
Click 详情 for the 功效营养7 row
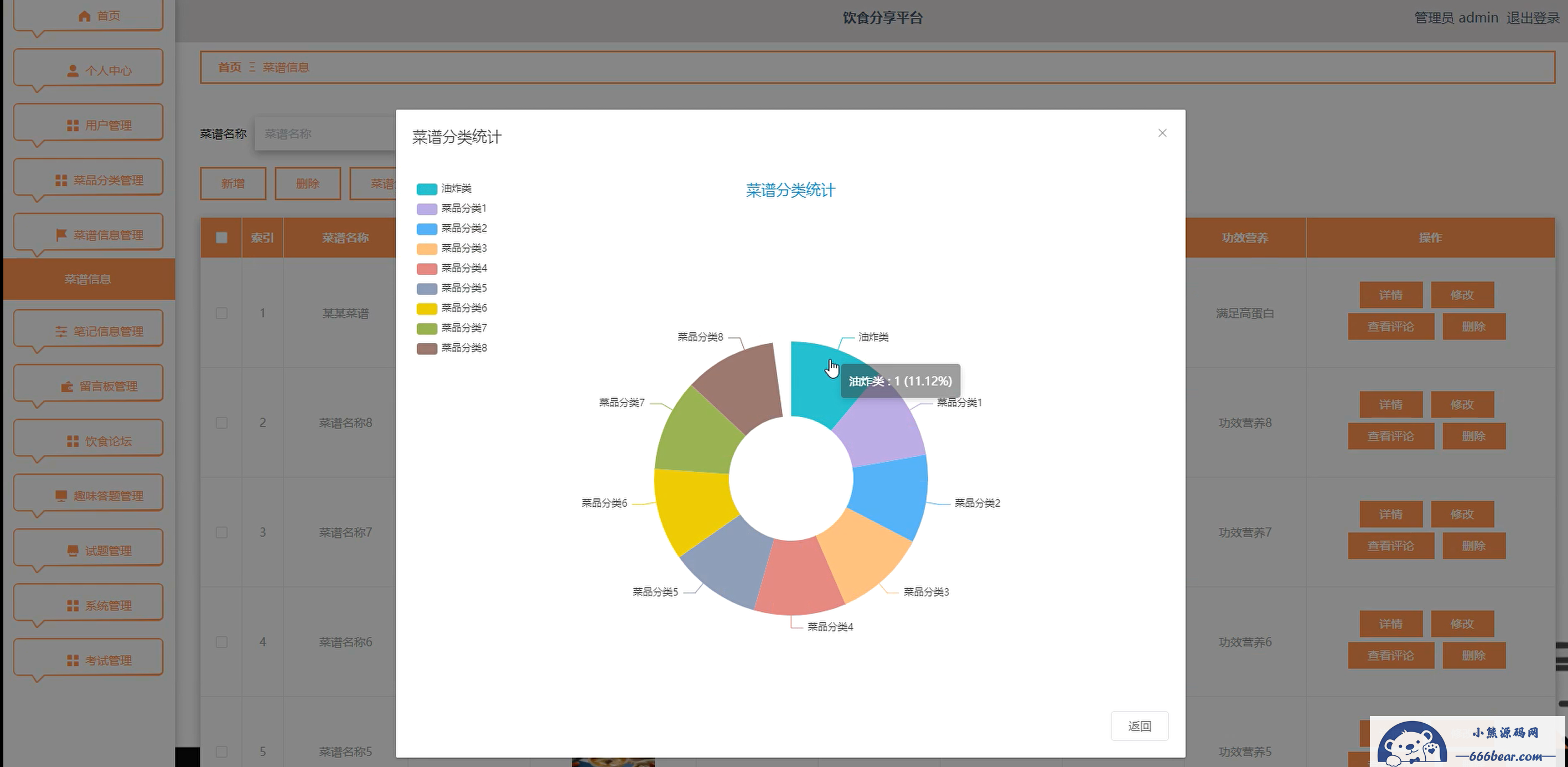tap(1391, 514)
